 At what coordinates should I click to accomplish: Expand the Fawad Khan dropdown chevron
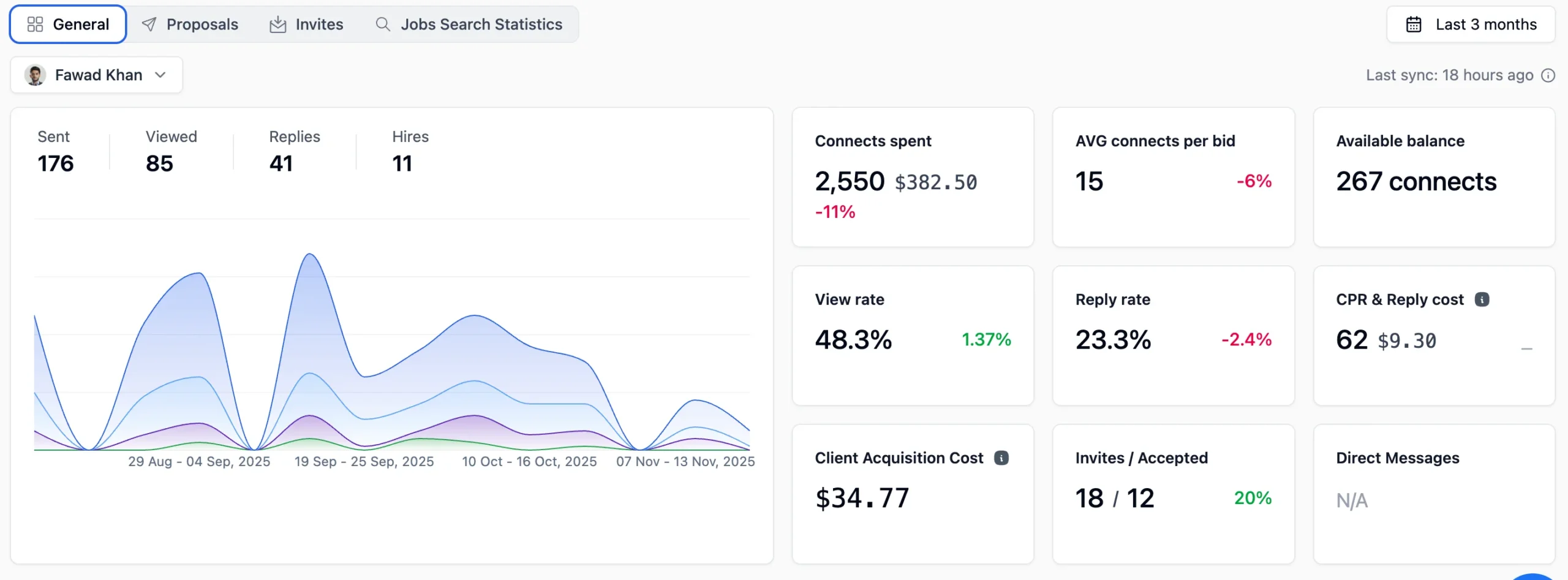pos(160,75)
